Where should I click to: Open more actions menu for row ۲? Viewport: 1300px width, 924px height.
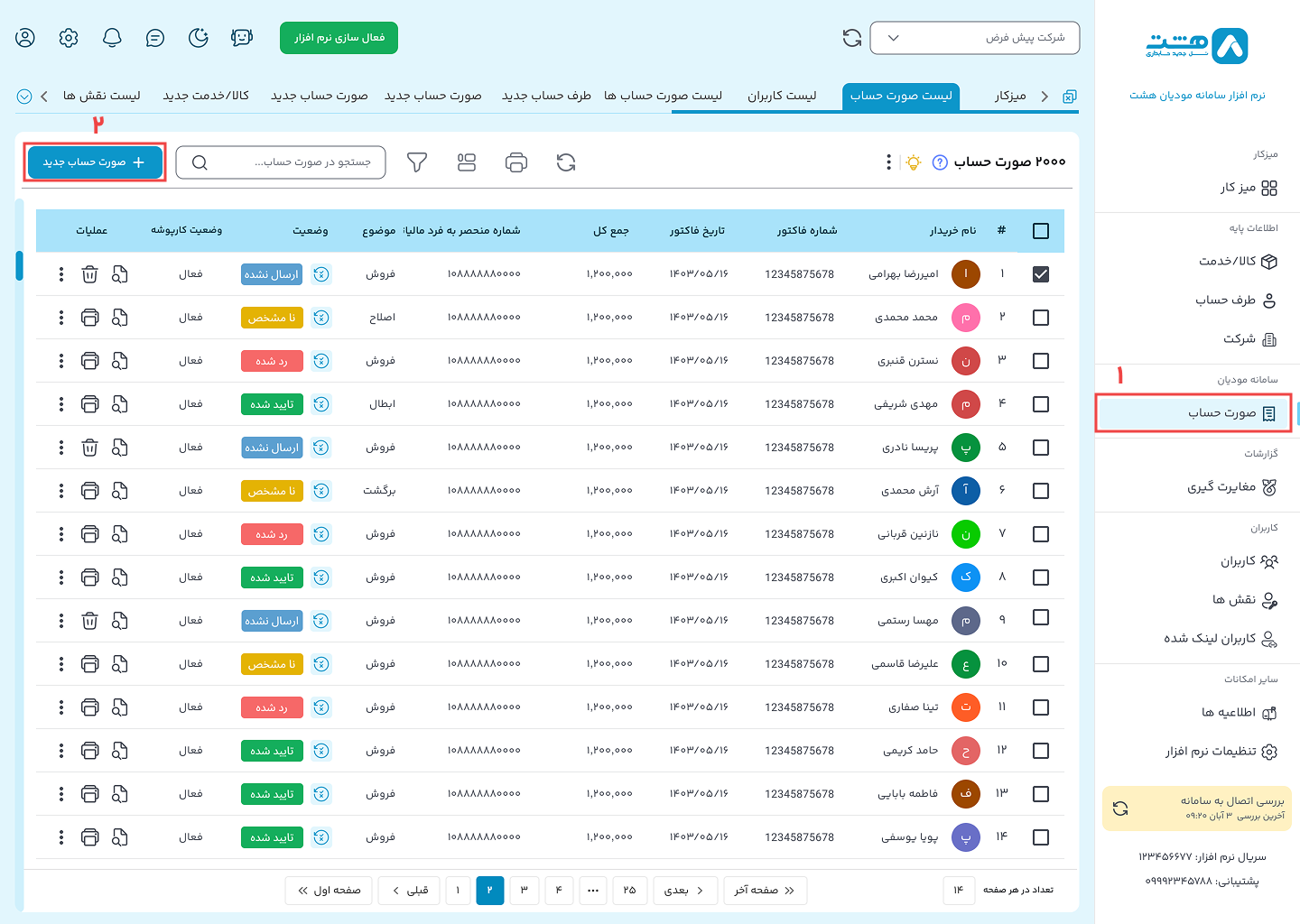(x=61, y=318)
